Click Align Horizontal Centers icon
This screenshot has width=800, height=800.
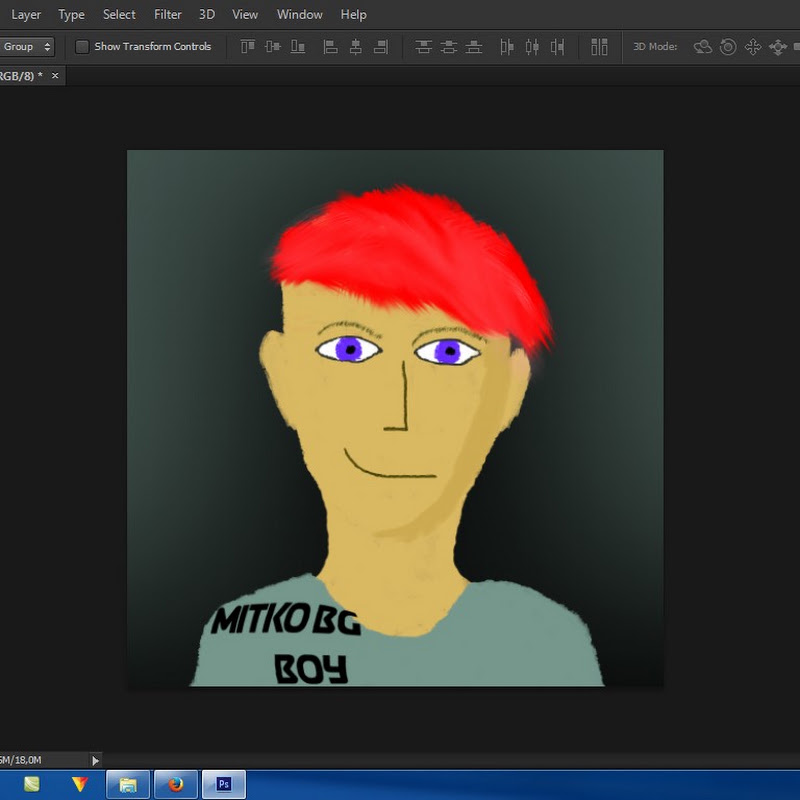click(356, 47)
